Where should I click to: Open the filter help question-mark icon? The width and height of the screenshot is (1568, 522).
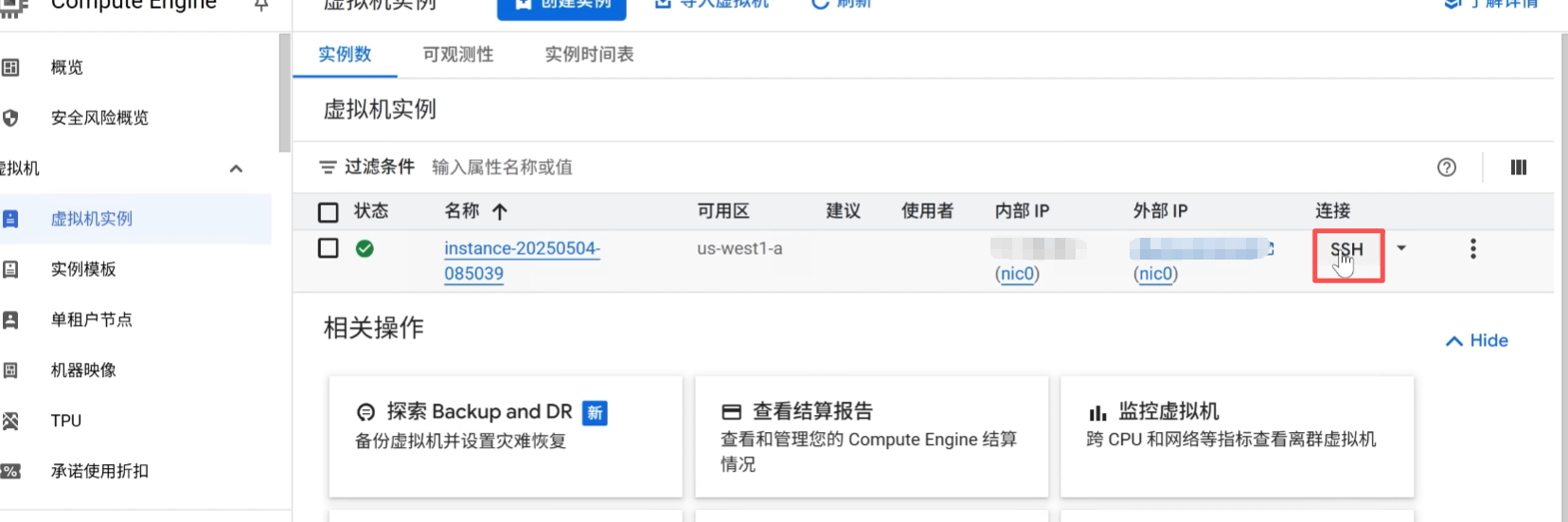(1447, 168)
